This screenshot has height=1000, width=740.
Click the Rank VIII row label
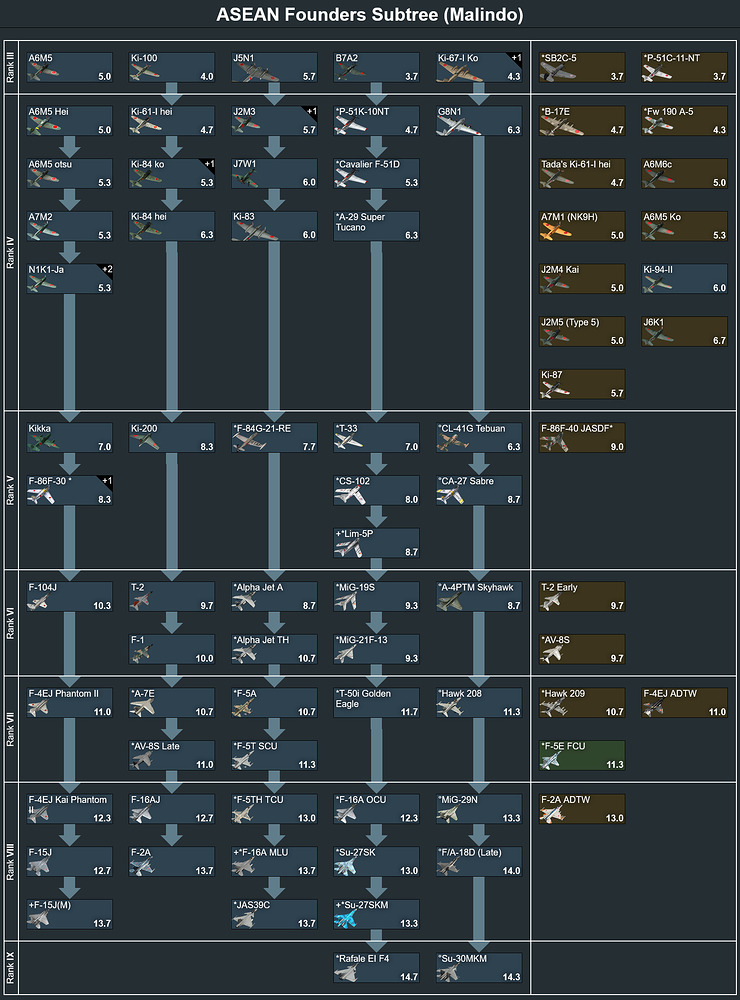click(x=11, y=861)
